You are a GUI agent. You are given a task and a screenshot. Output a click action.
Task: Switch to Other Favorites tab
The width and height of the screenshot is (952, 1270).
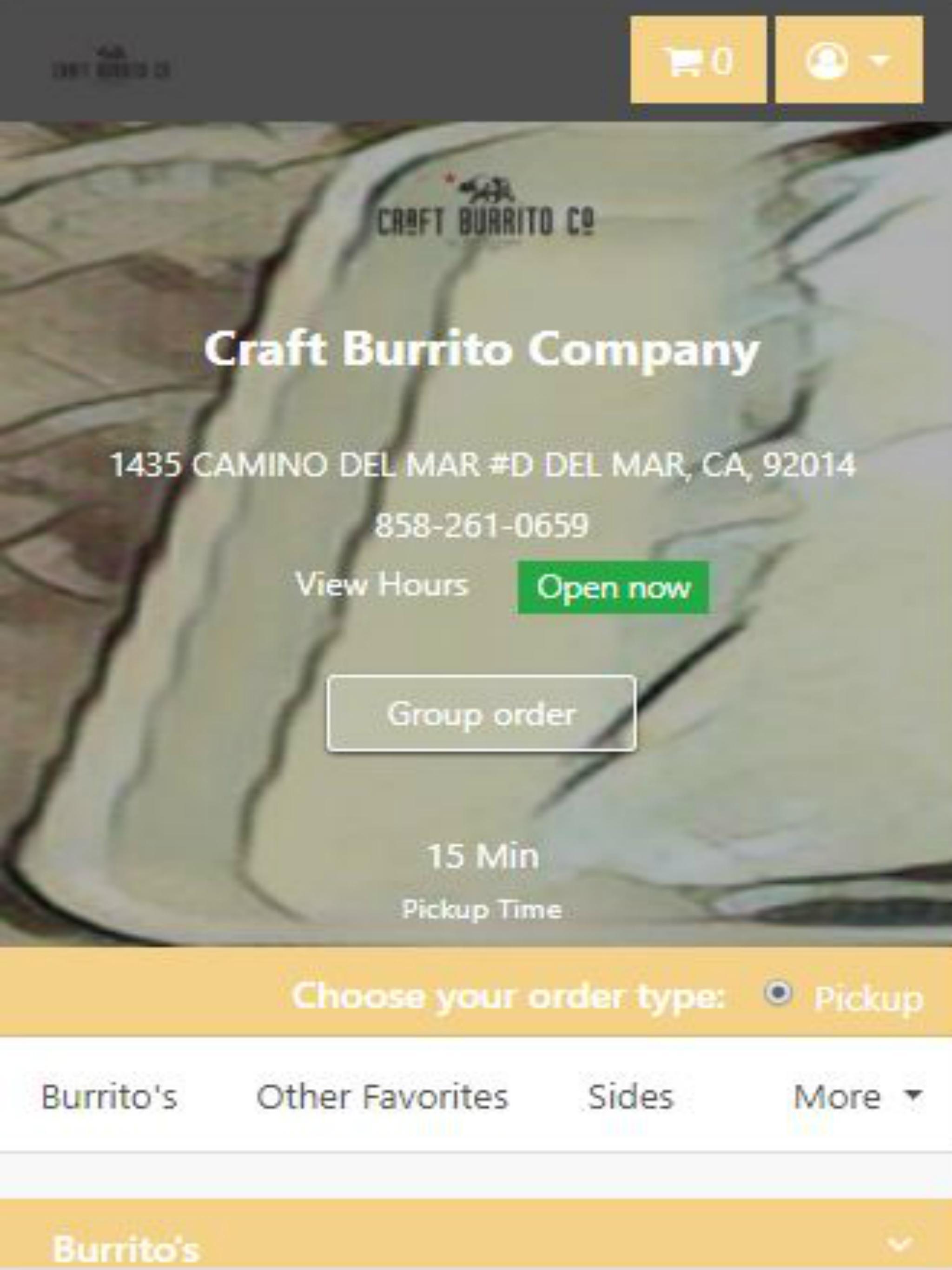pyautogui.click(x=382, y=1097)
